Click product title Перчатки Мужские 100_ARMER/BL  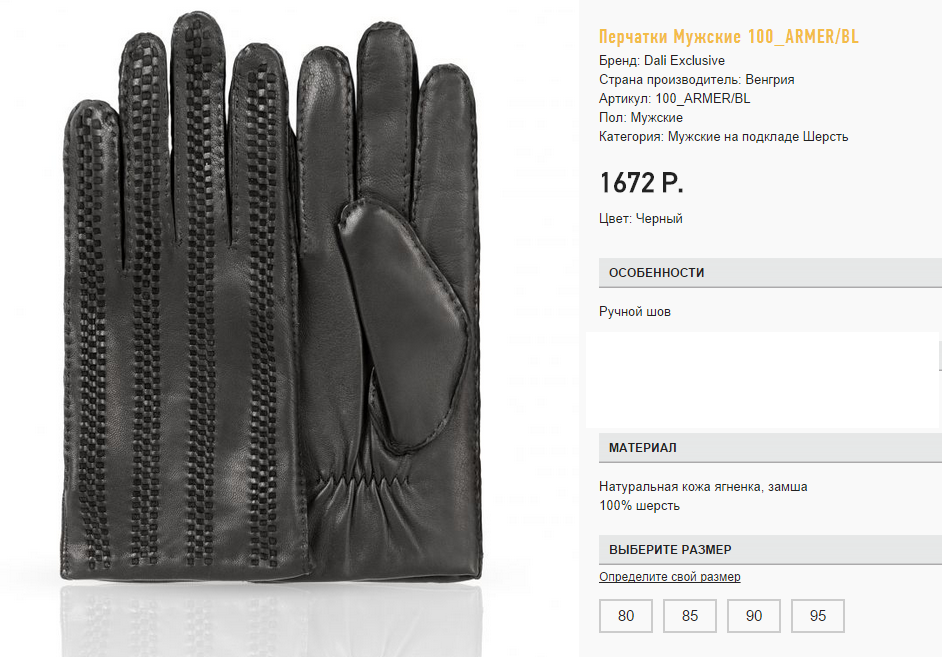coord(729,37)
